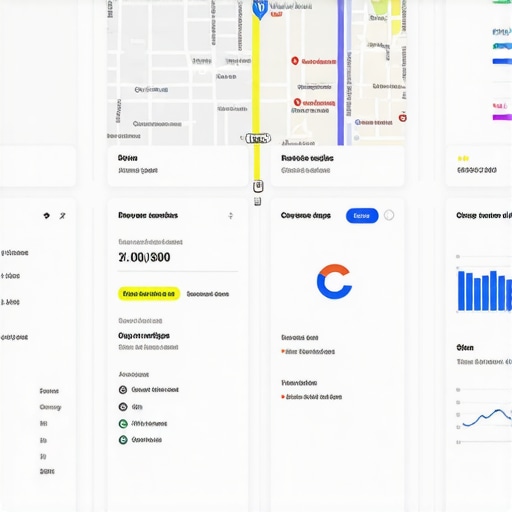Switch to the plain tab beside yellow pill

click(x=208, y=294)
